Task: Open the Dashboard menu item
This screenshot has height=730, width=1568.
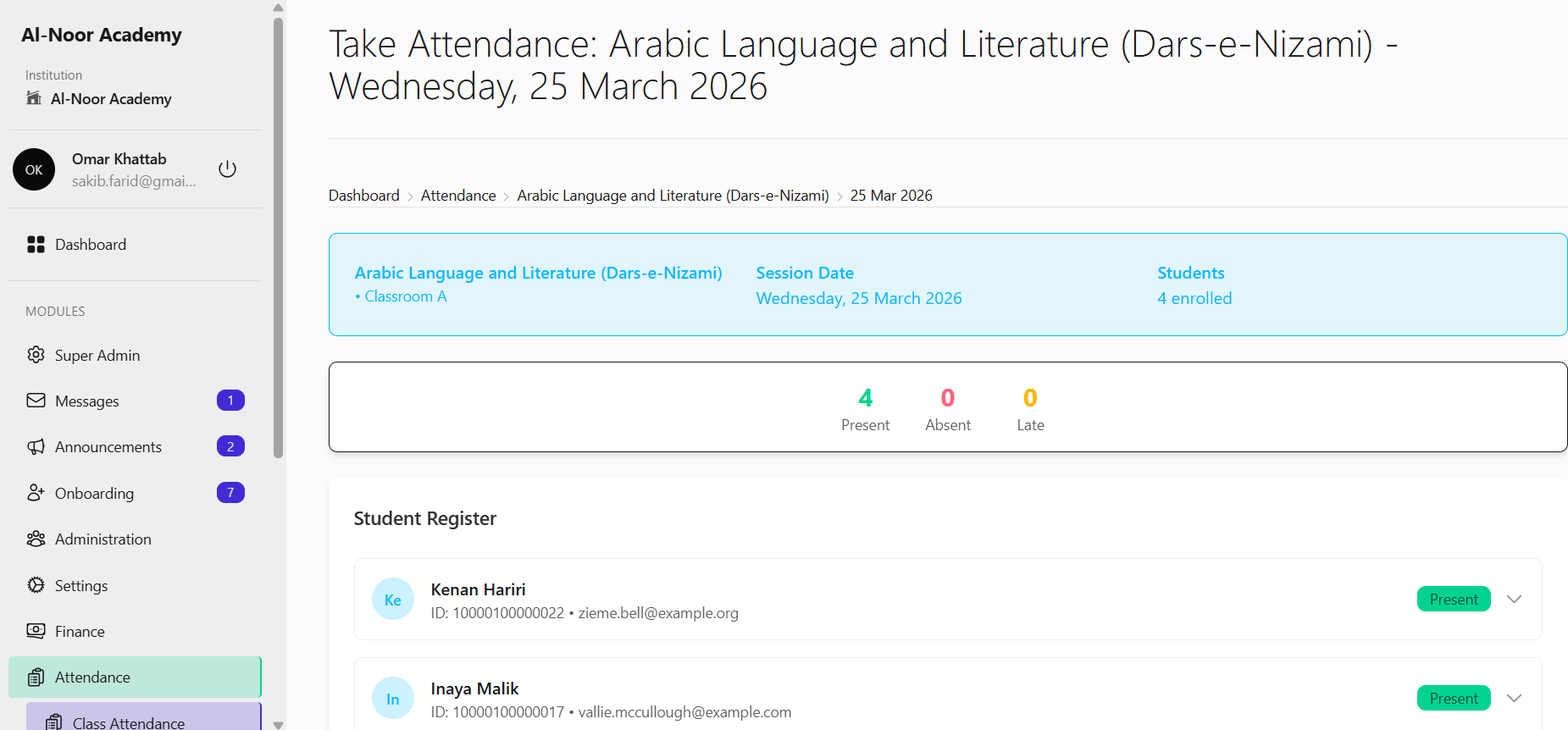Action: tap(136, 245)
